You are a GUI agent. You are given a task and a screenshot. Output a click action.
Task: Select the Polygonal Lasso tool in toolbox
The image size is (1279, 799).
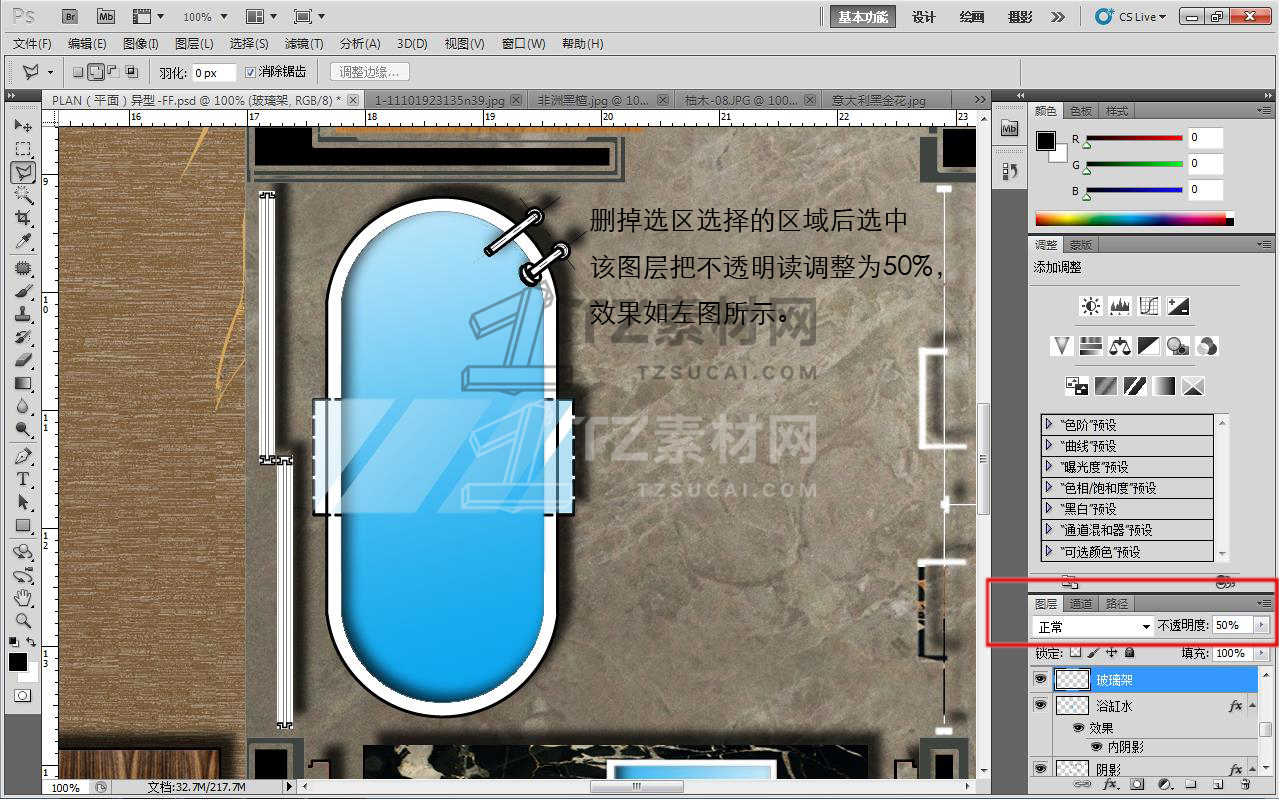point(23,172)
